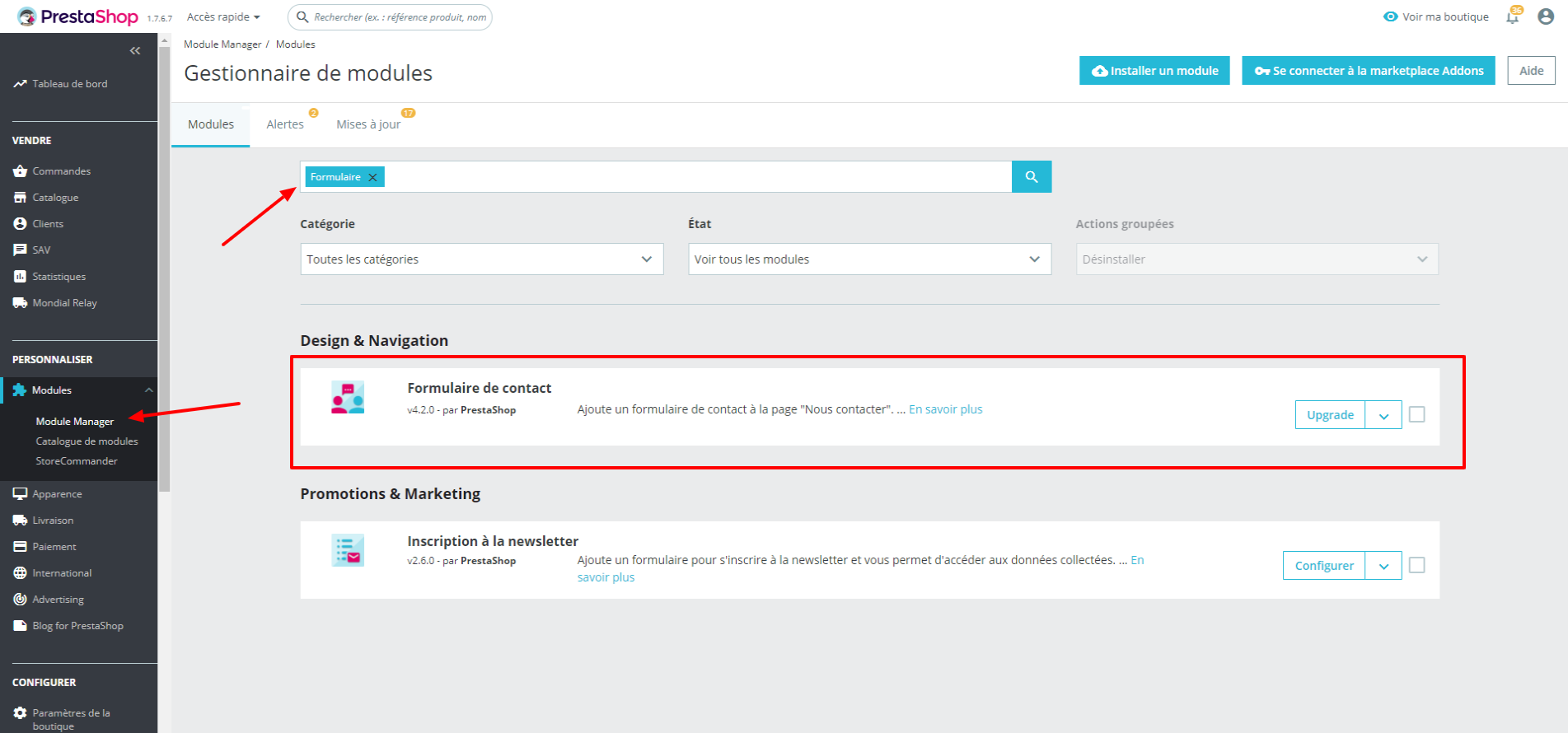Select Module Manager submenu item
The width and height of the screenshot is (1568, 733).
(x=75, y=422)
